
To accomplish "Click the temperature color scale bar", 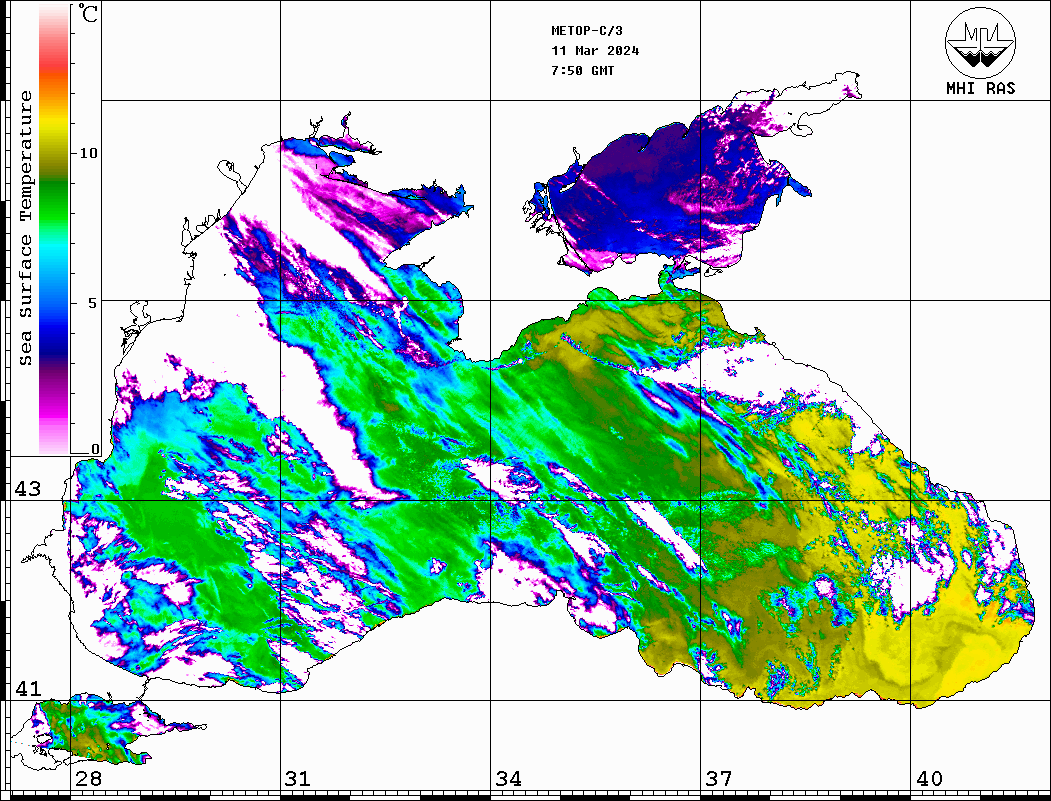I will click(x=54, y=229).
